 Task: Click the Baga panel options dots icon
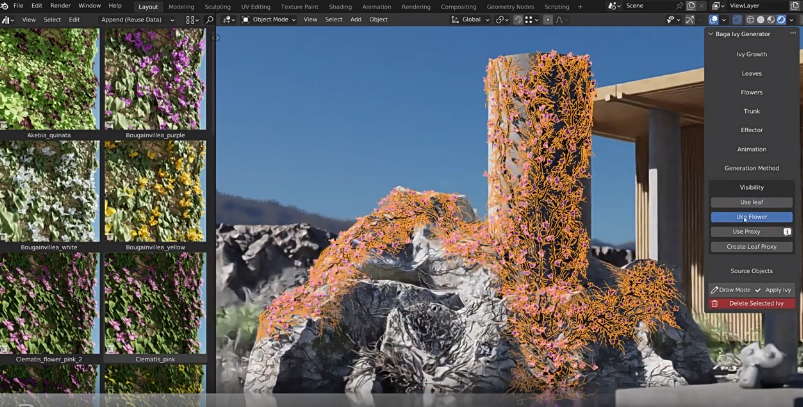[793, 33]
